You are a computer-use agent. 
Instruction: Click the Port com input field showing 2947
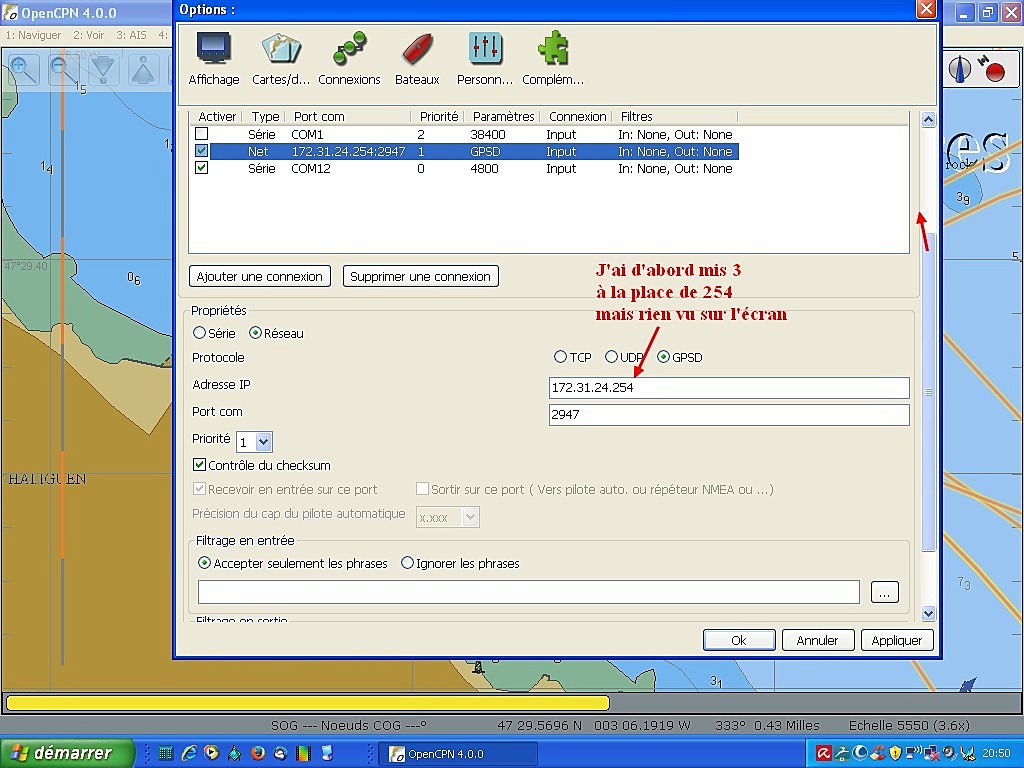pos(729,415)
